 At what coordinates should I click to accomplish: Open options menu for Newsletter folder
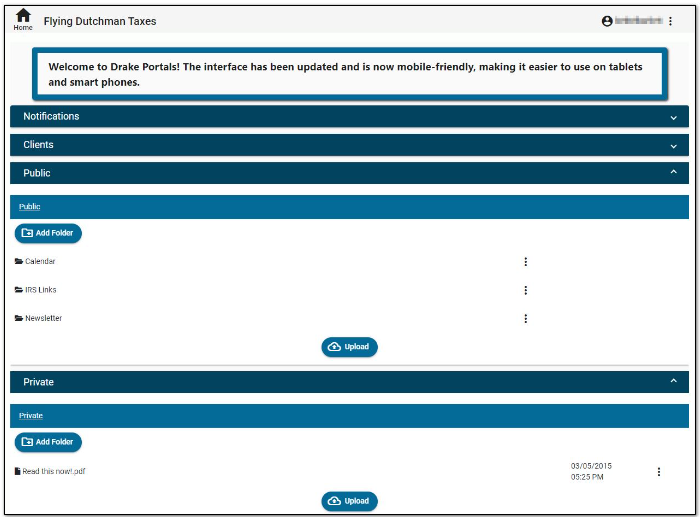click(x=525, y=319)
